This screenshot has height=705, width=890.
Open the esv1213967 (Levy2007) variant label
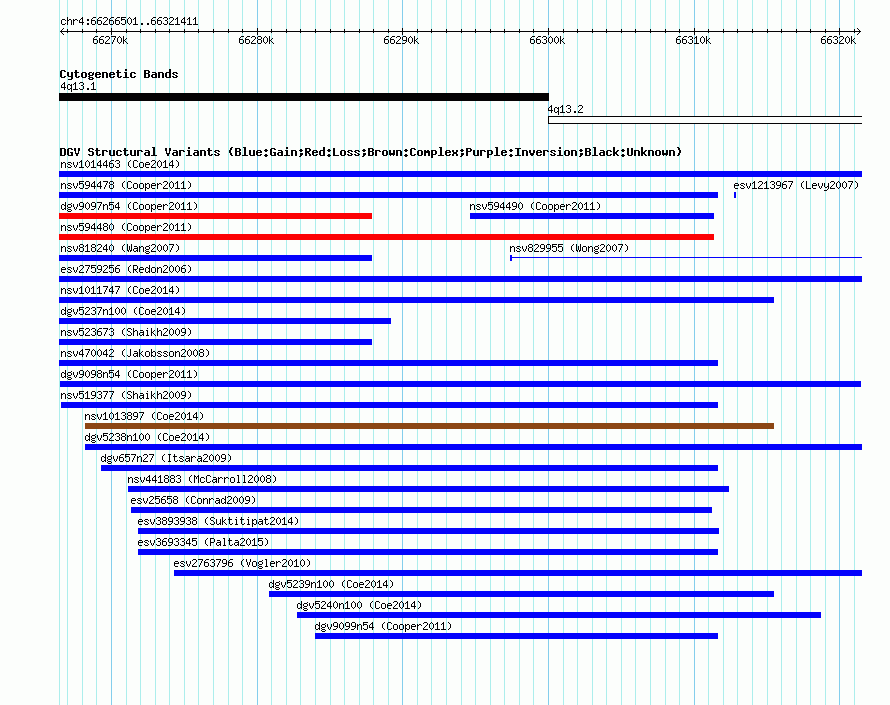click(796, 186)
